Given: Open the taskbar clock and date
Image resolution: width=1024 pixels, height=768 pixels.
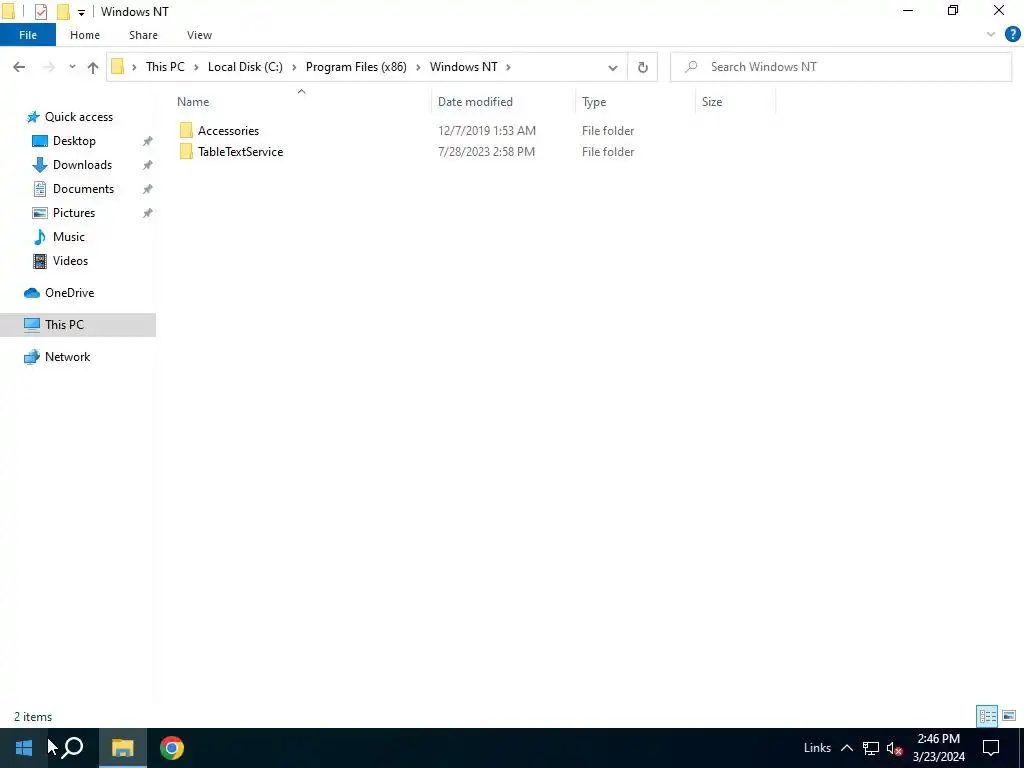Looking at the screenshot, I should (938, 748).
